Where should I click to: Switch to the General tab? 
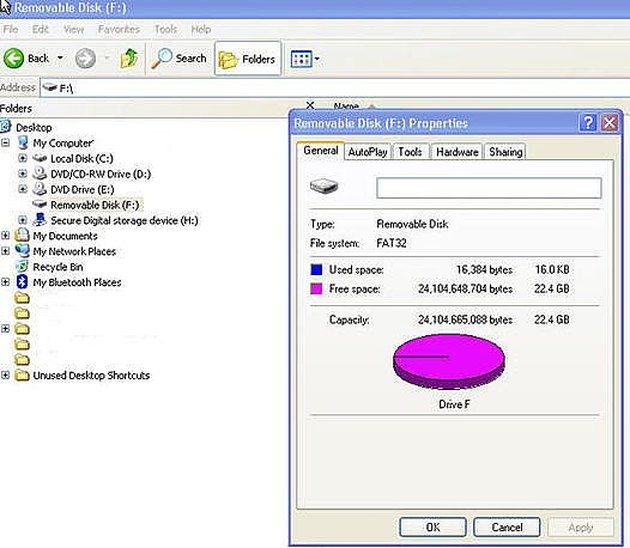point(320,151)
